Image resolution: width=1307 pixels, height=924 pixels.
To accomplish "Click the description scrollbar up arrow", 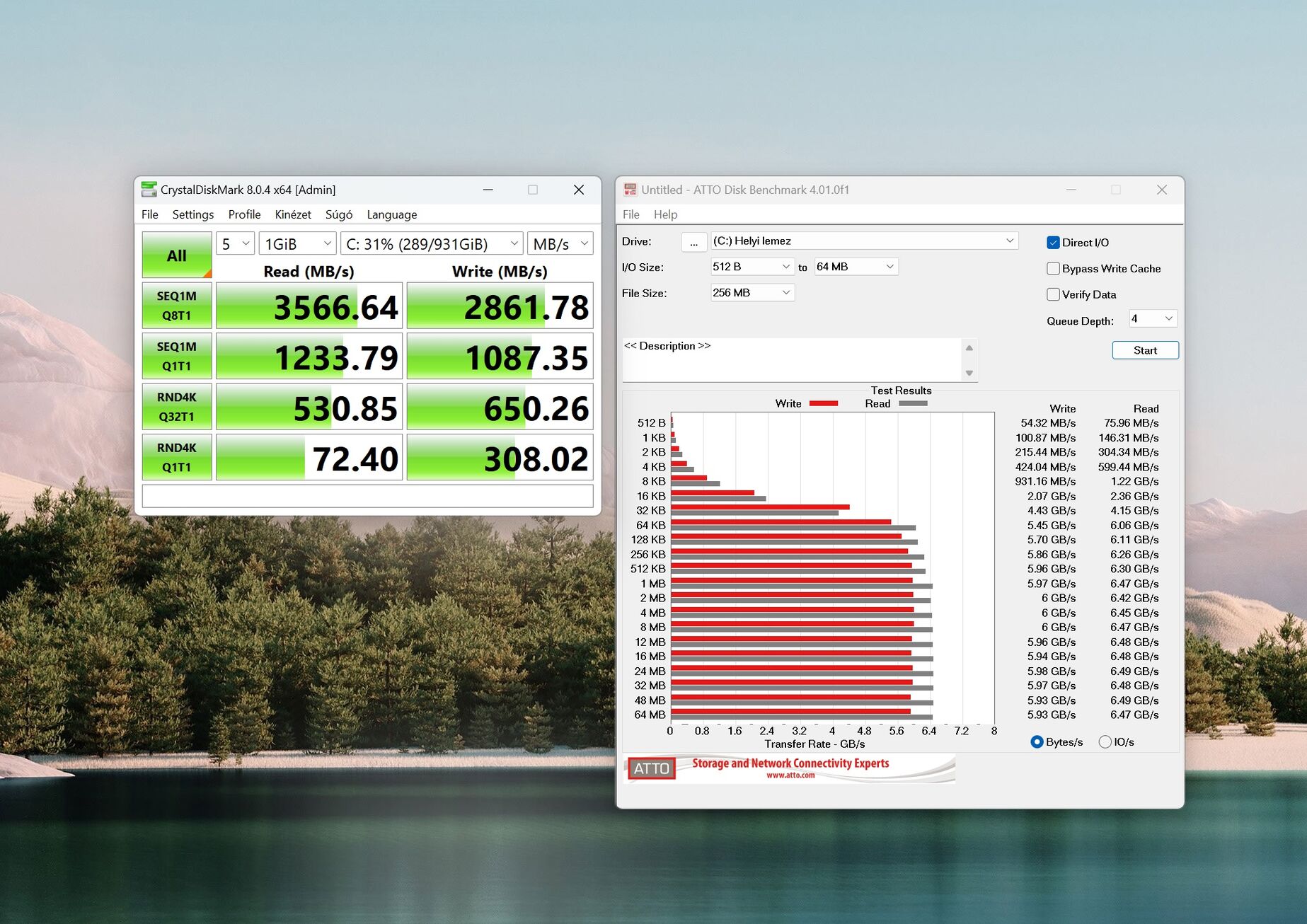I will (969, 347).
